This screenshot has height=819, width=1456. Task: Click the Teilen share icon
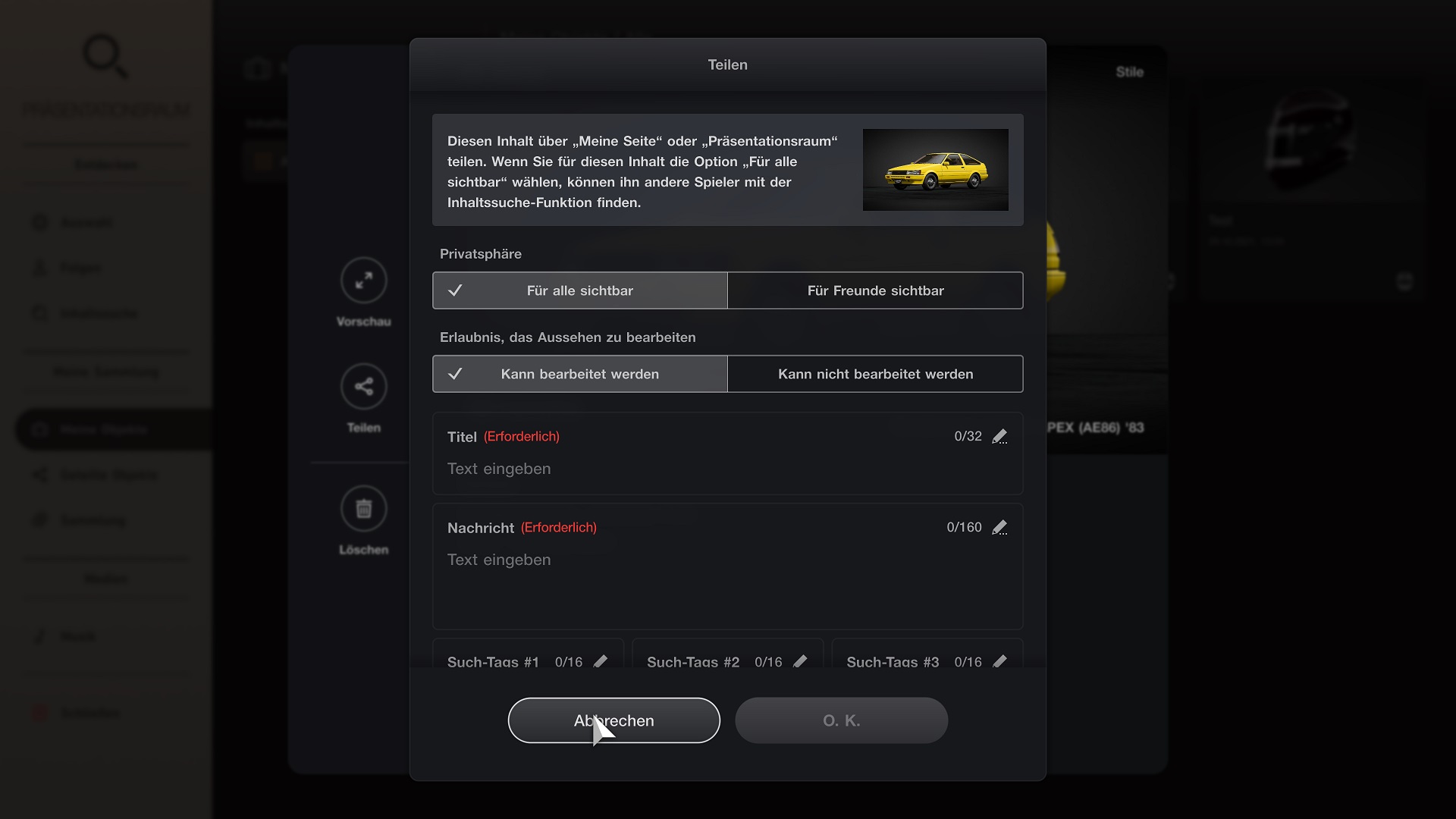click(364, 386)
